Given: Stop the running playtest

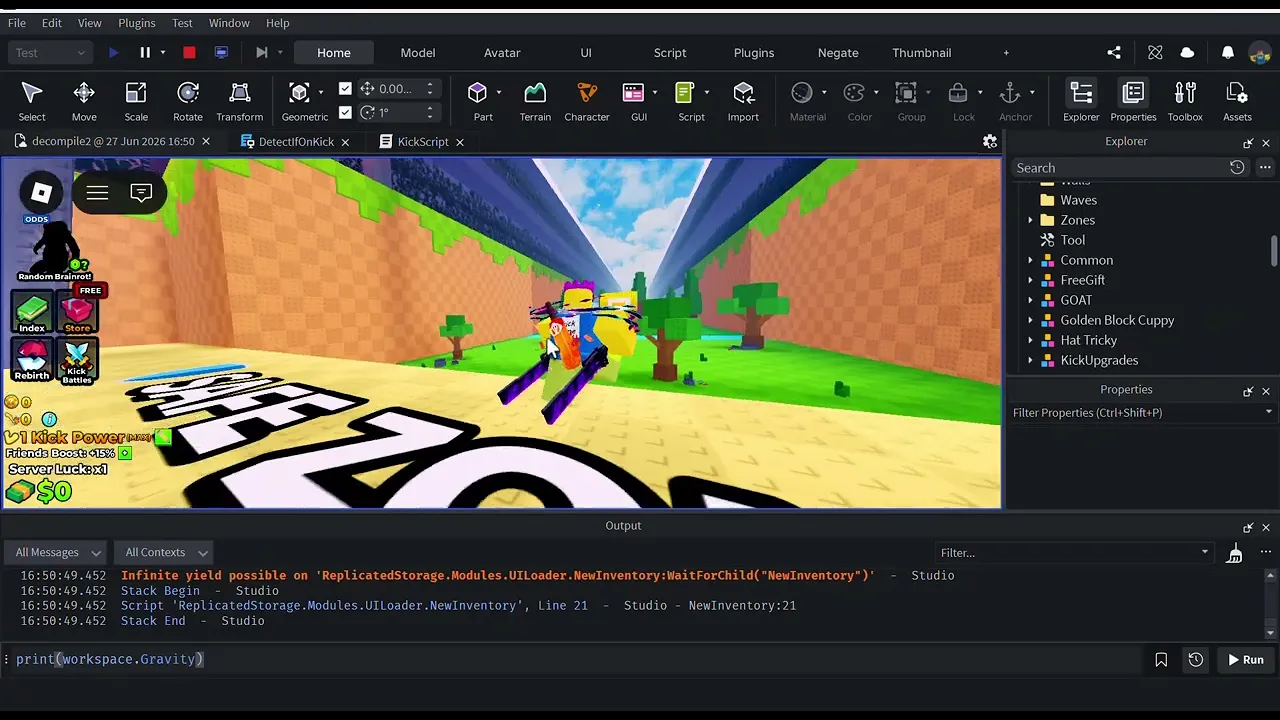Looking at the screenshot, I should [189, 53].
